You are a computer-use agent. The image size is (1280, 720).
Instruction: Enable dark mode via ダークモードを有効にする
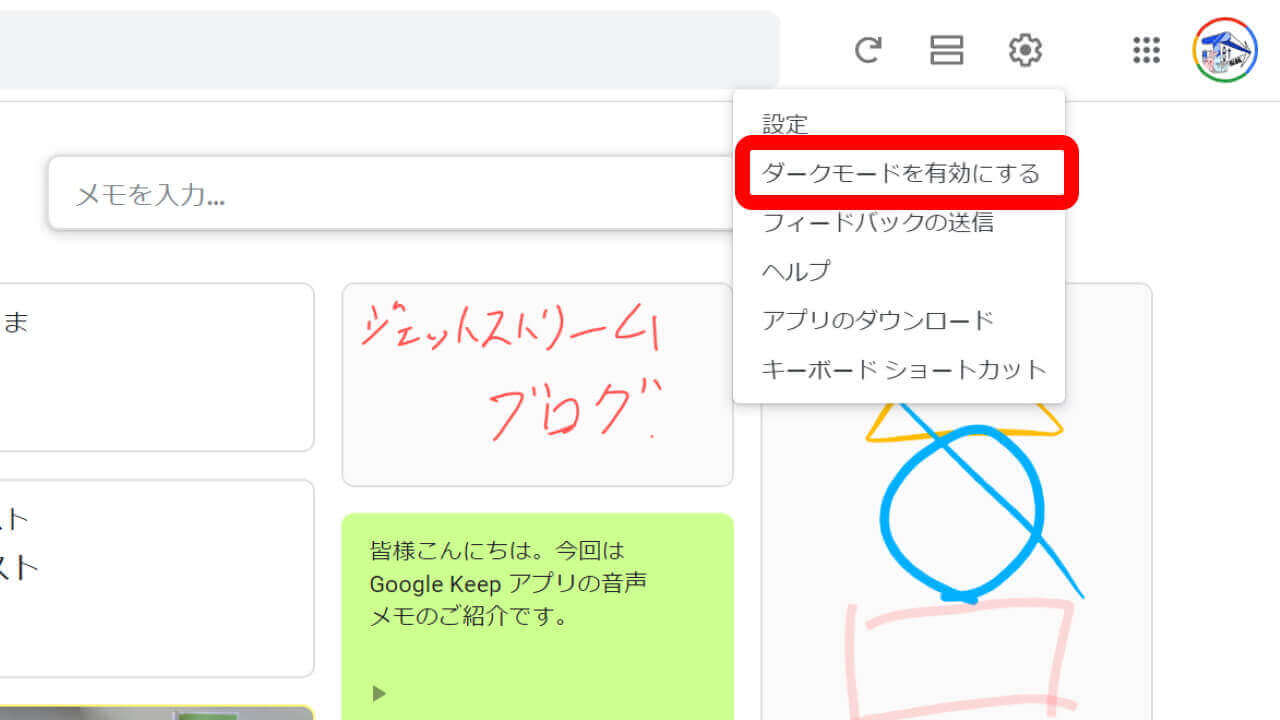(900, 174)
